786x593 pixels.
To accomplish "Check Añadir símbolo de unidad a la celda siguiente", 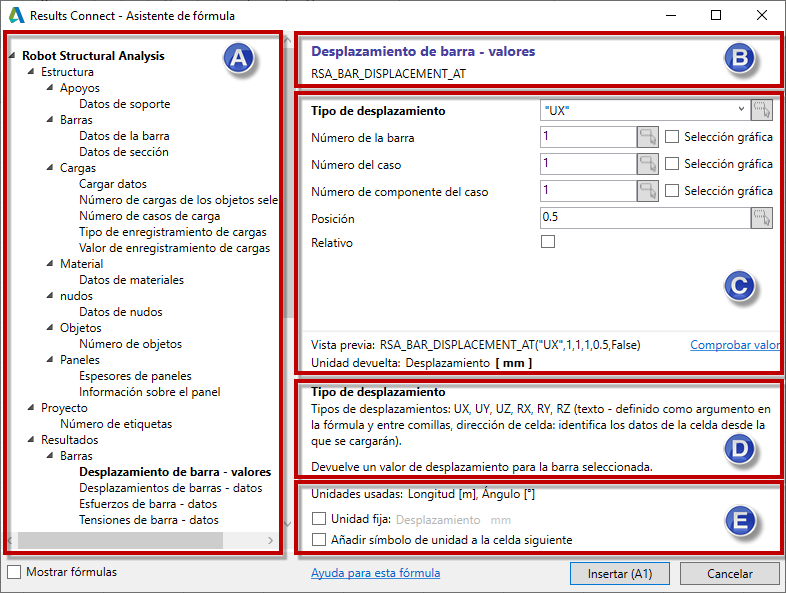I will (319, 539).
